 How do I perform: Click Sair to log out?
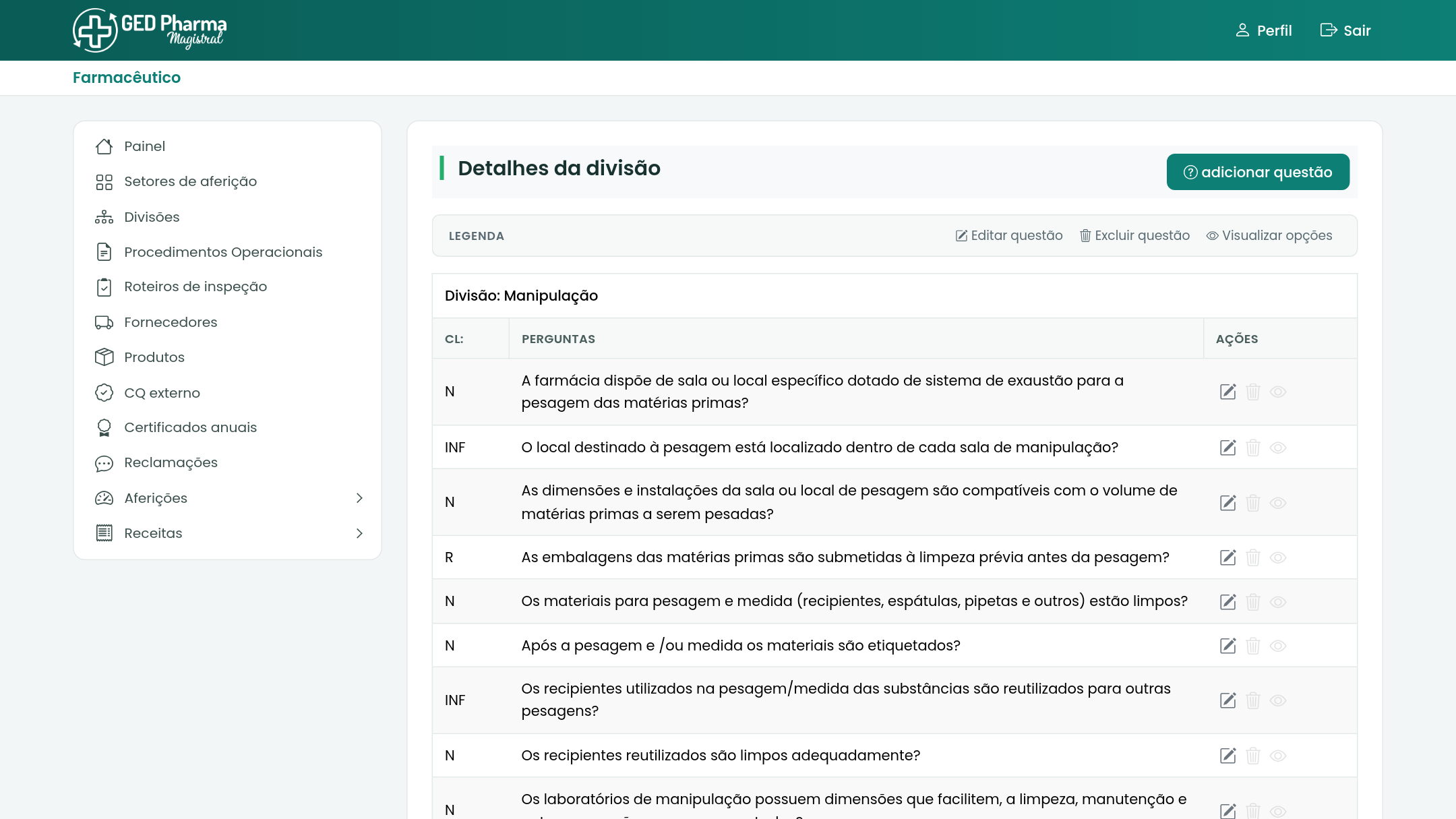point(1345,30)
